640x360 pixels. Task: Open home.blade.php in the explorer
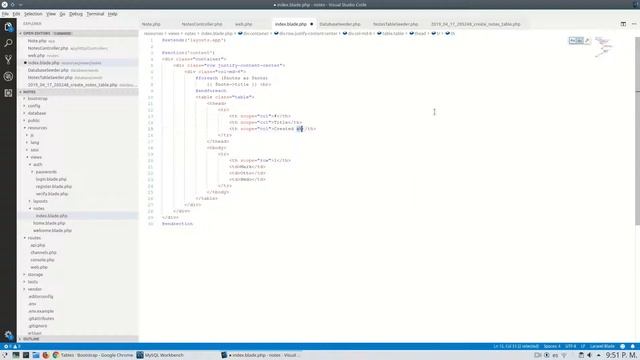[49, 223]
